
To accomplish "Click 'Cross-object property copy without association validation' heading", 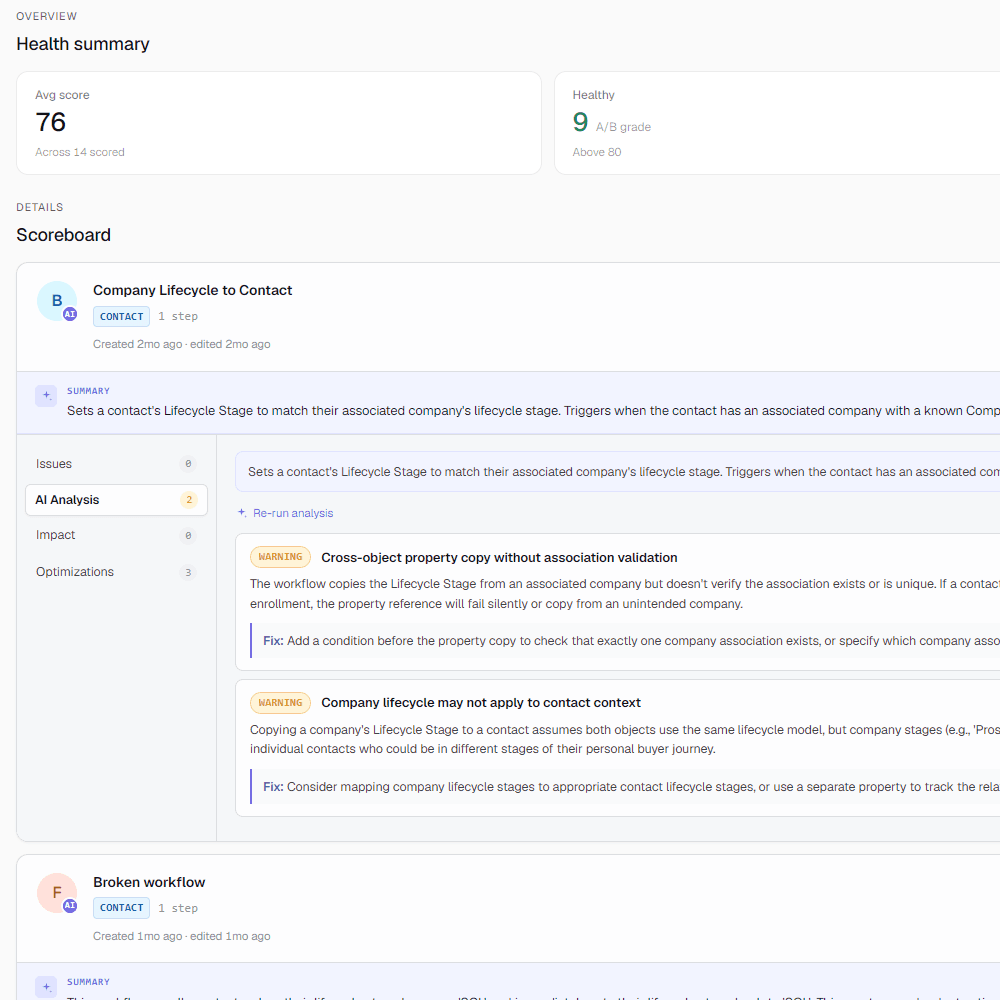I will [499, 557].
